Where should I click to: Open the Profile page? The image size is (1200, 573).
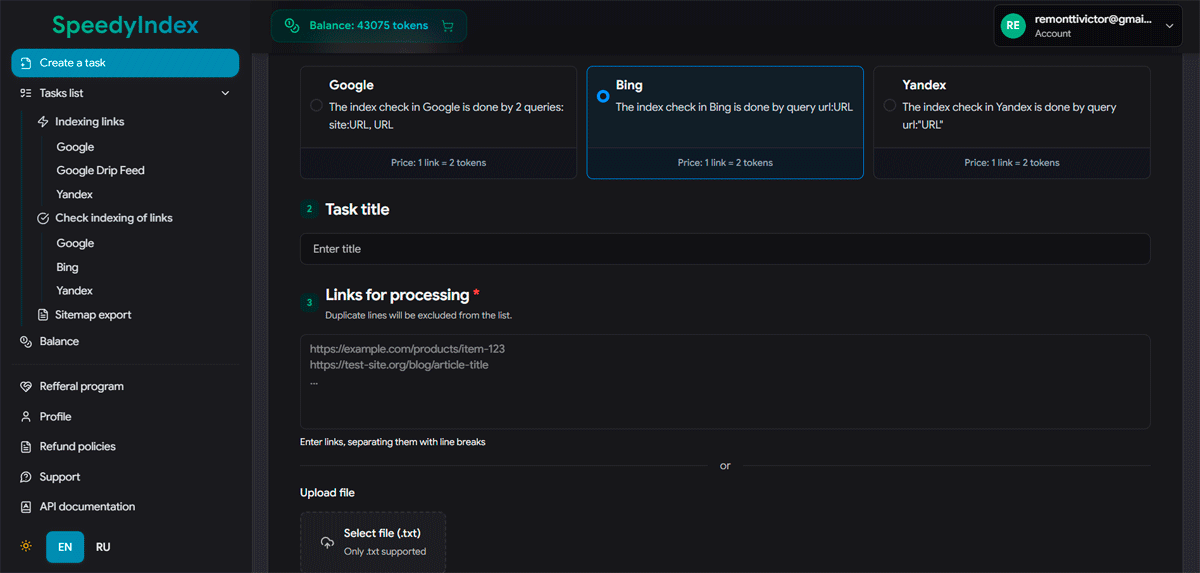click(x=55, y=417)
